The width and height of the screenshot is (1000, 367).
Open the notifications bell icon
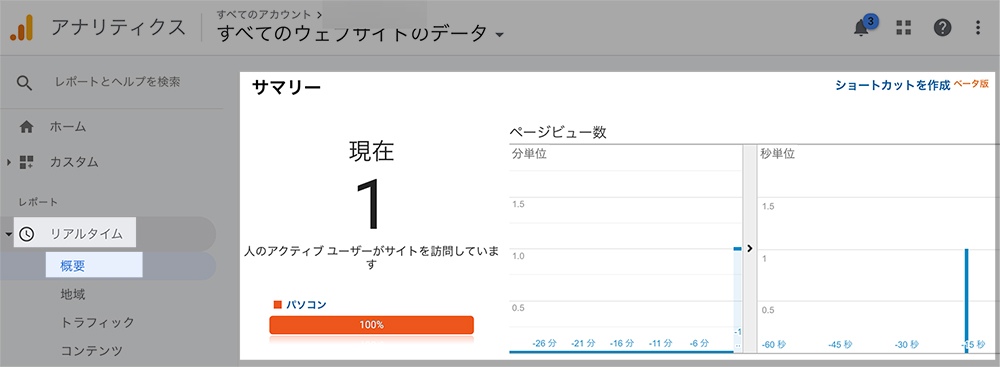tap(863, 27)
